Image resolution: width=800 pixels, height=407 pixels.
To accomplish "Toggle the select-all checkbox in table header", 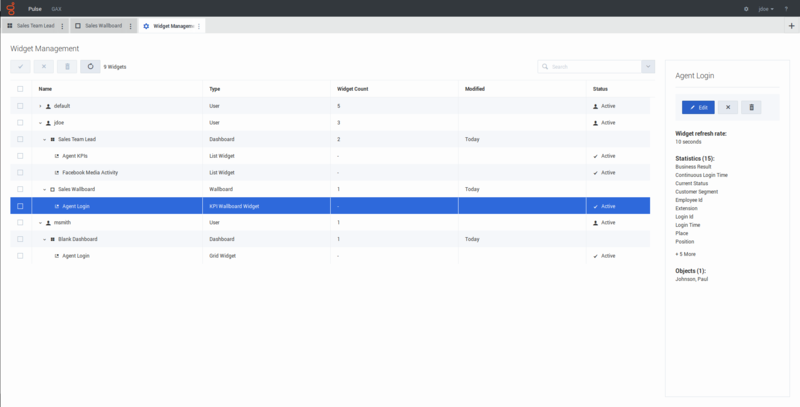I will coord(20,89).
